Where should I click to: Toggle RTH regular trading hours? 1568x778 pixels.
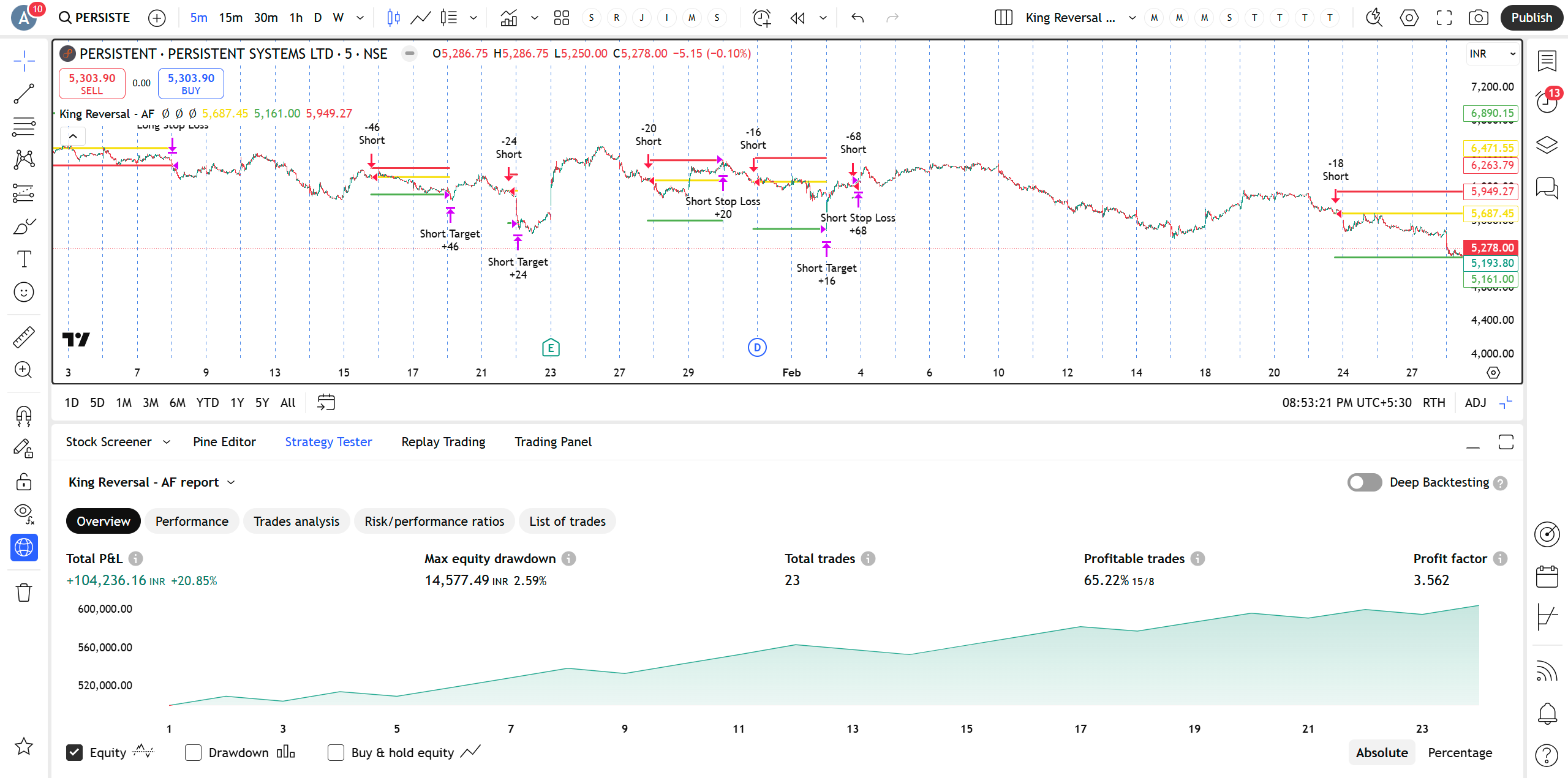pyautogui.click(x=1434, y=403)
